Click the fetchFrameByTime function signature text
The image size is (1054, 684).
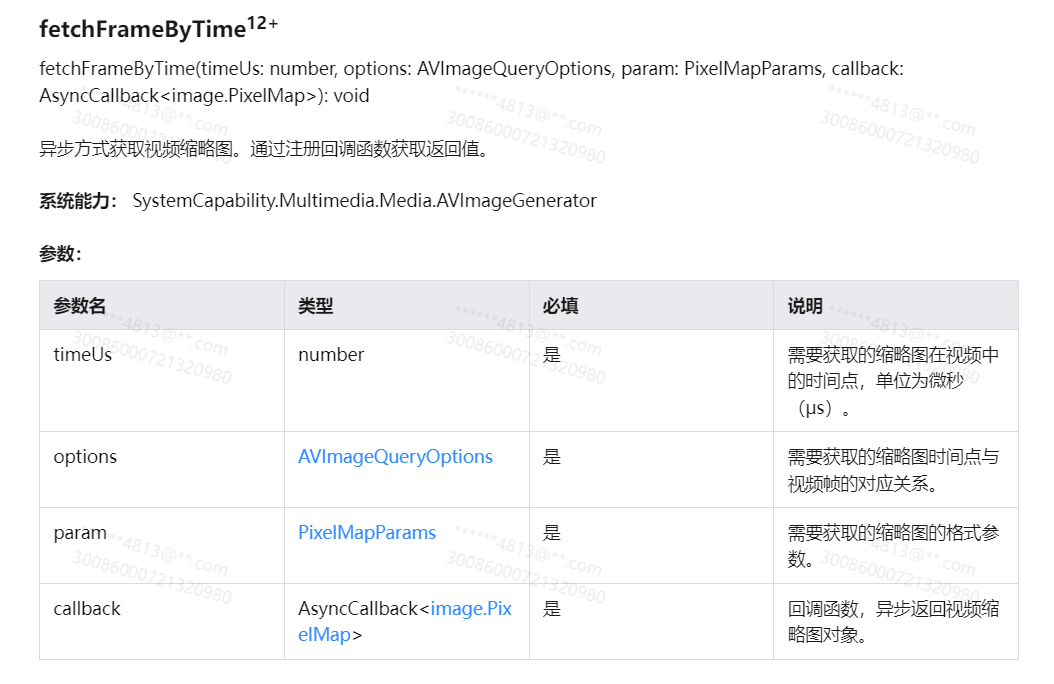click(471, 82)
